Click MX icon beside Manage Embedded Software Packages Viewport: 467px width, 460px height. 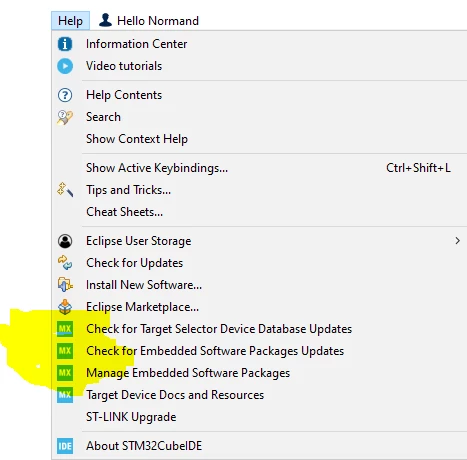65,373
